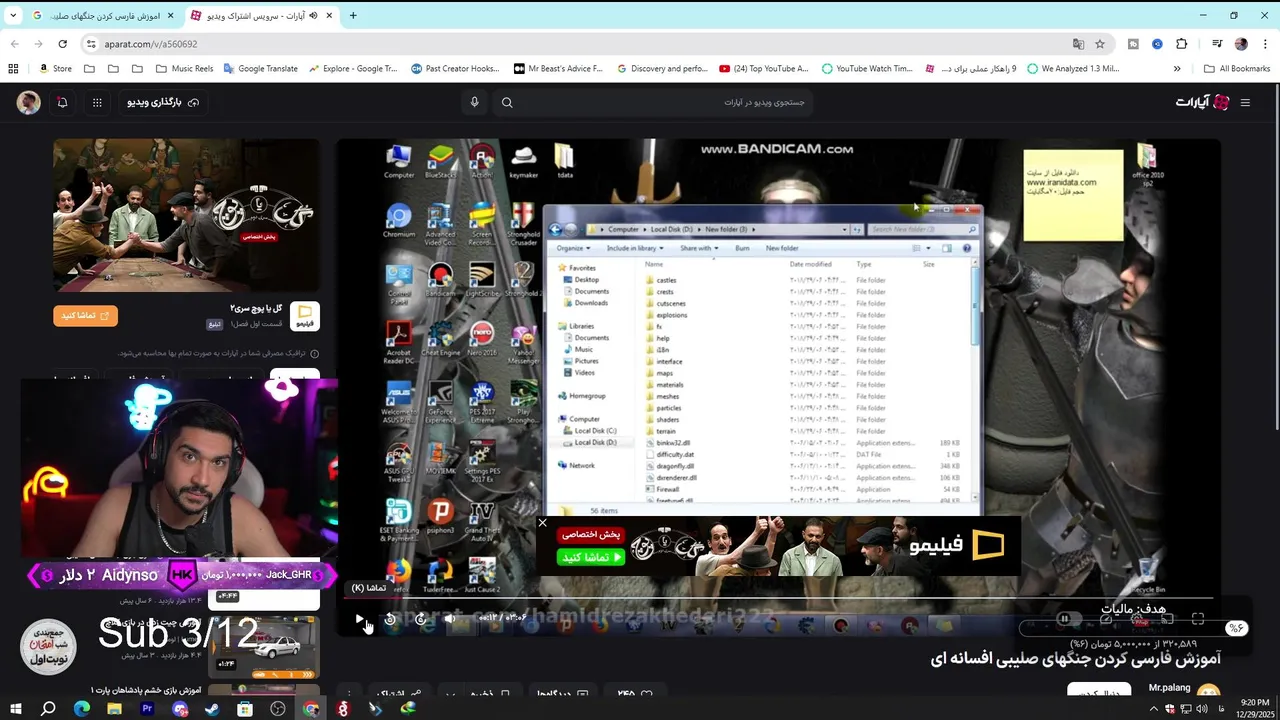
Task: Open Aparat notifications bell
Action: click(62, 102)
